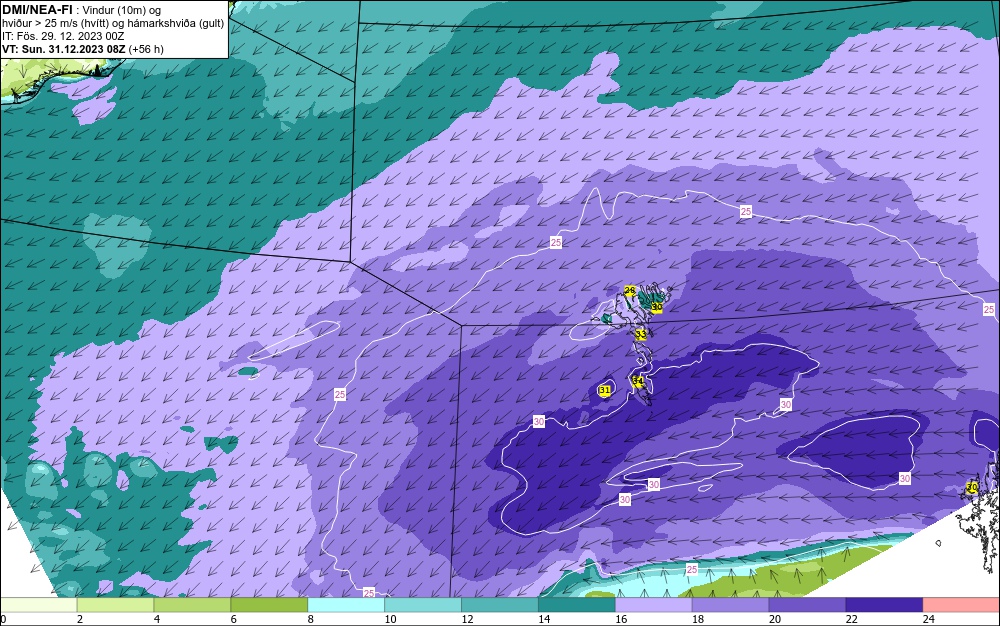The image size is (1000, 626).
Task: Select the 14–16 m/s dark teal swatch
Action: 577,605
